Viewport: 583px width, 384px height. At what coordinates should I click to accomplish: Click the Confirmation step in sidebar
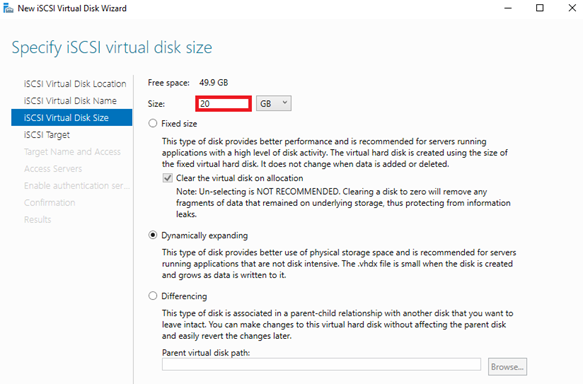(49, 203)
